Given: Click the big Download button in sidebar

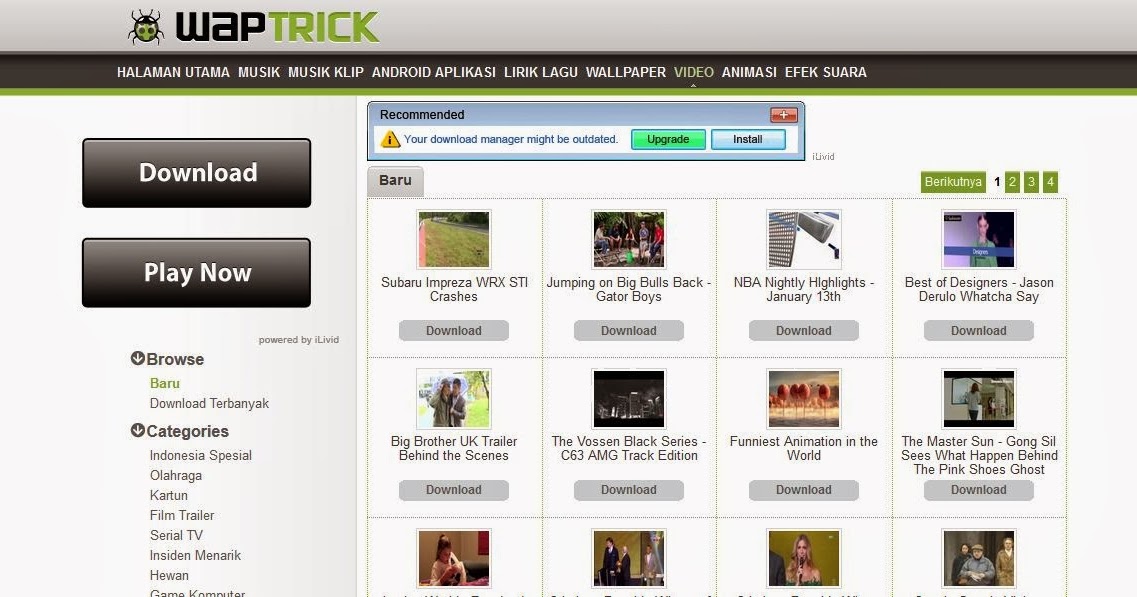Looking at the screenshot, I should pos(197,173).
